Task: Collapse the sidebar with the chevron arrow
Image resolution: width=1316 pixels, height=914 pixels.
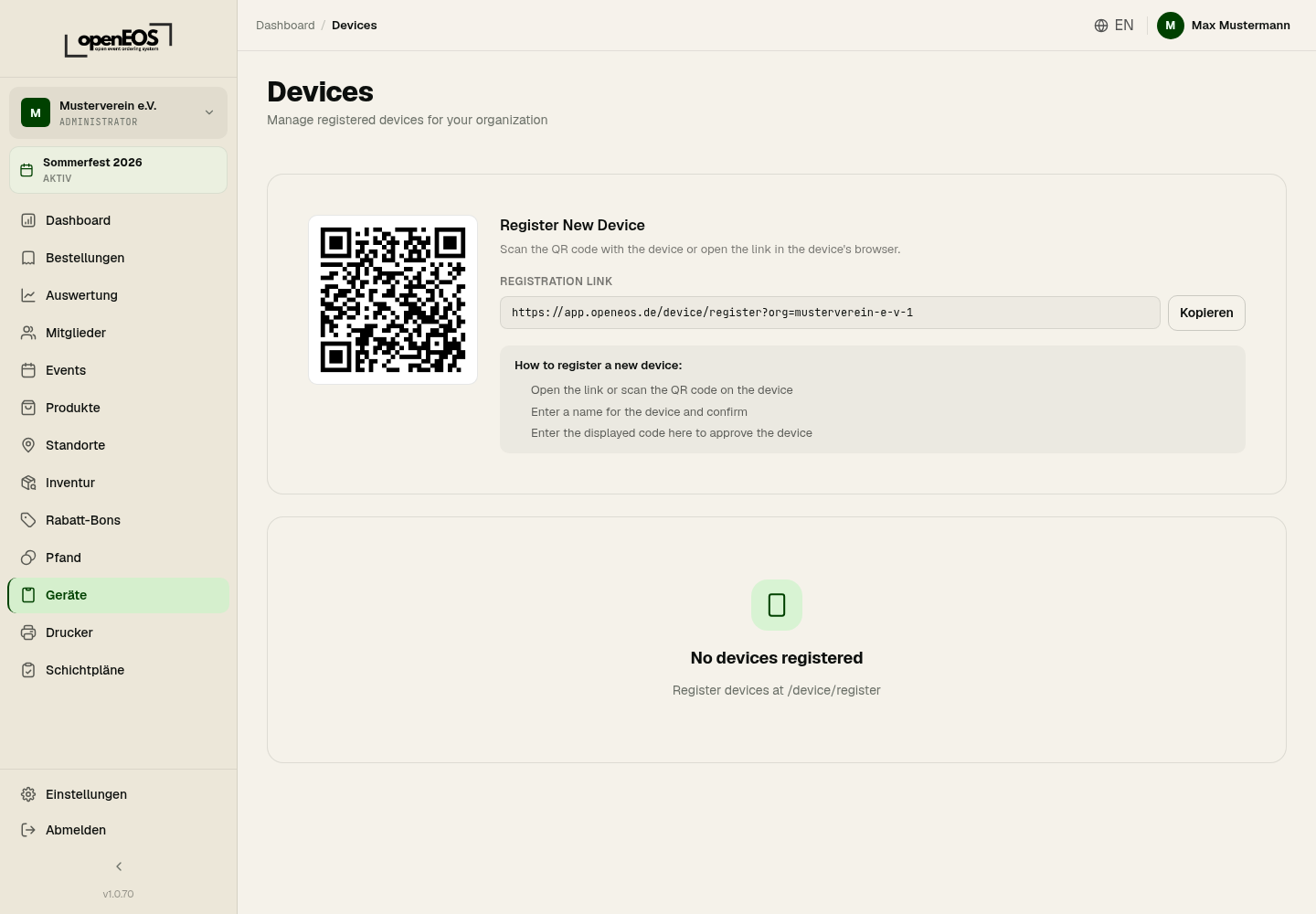Action: [119, 866]
